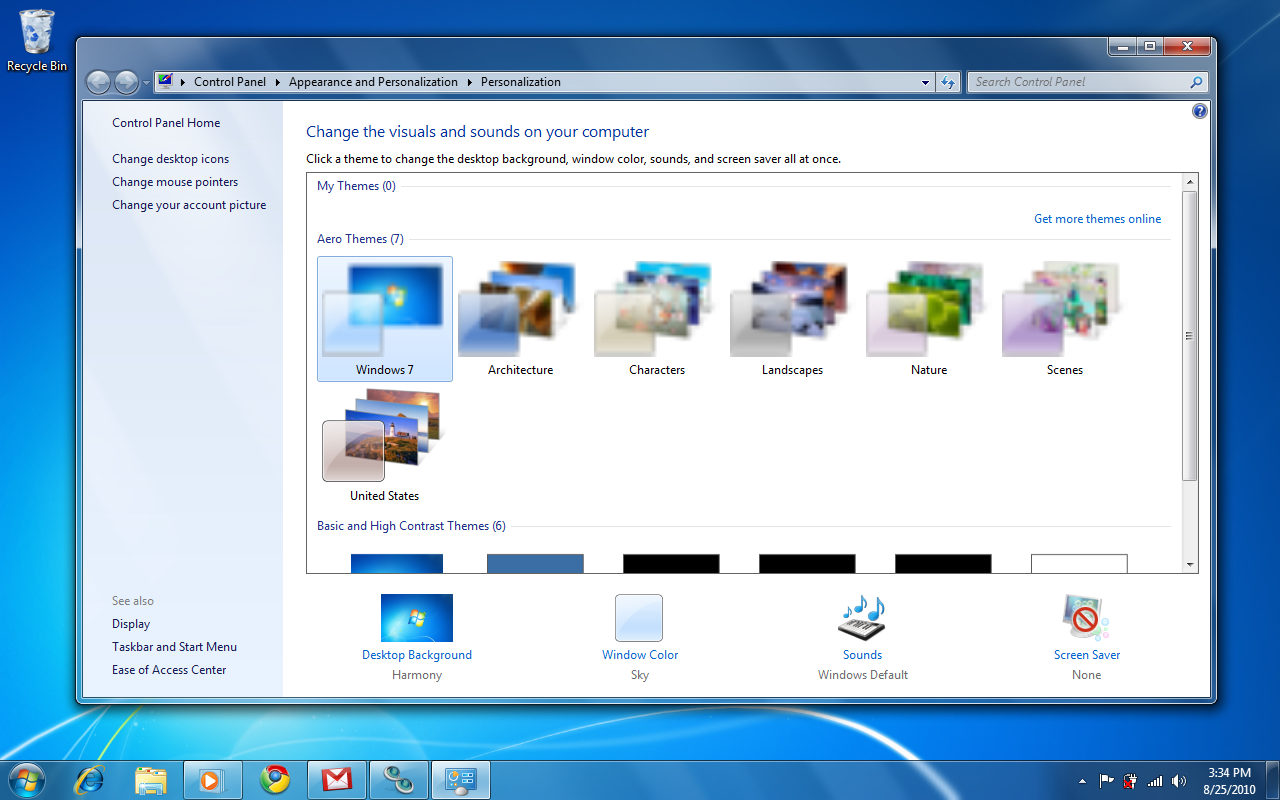Open Gmail icon on taskbar
This screenshot has height=800, width=1280.
pyautogui.click(x=337, y=779)
